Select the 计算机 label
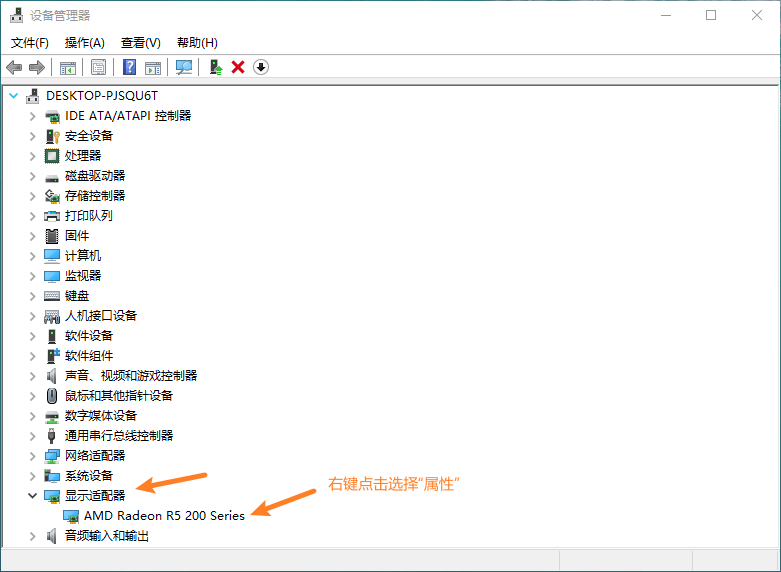 (x=83, y=256)
